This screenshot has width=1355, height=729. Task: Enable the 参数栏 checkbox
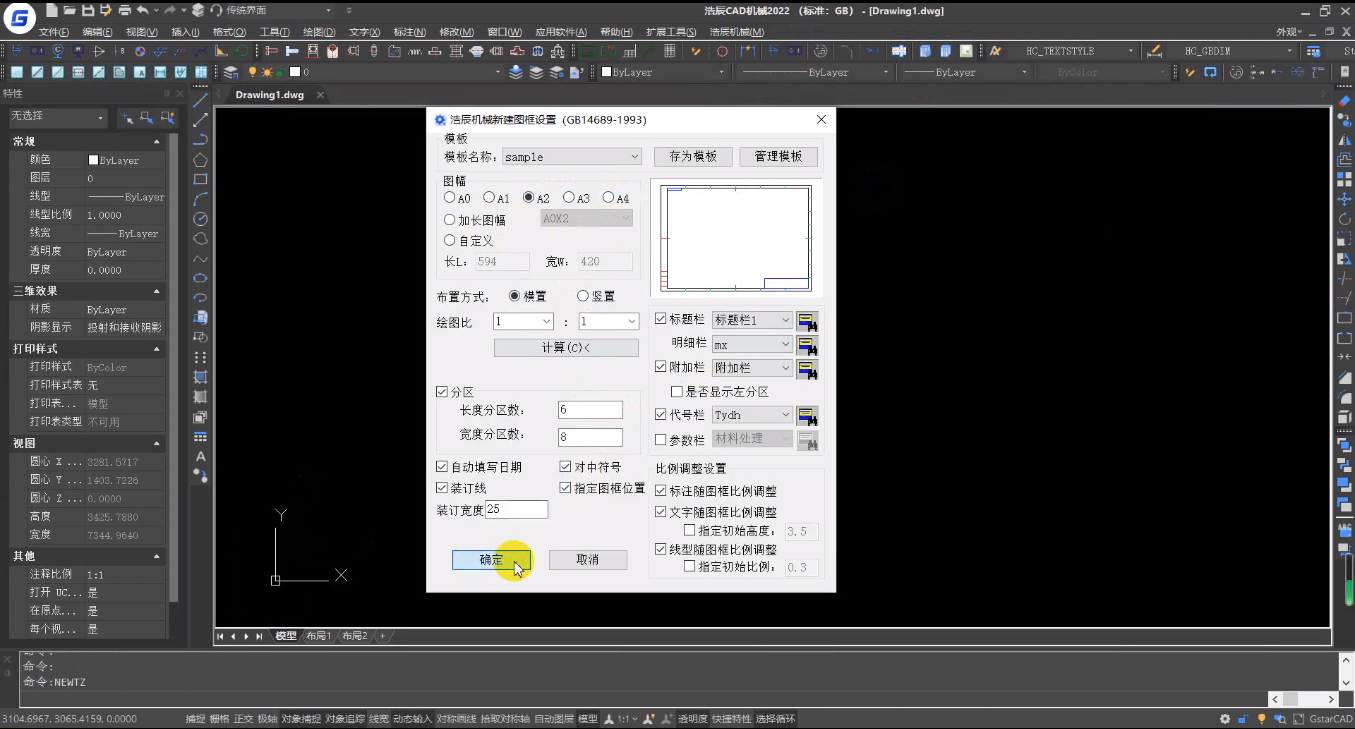click(x=660, y=439)
